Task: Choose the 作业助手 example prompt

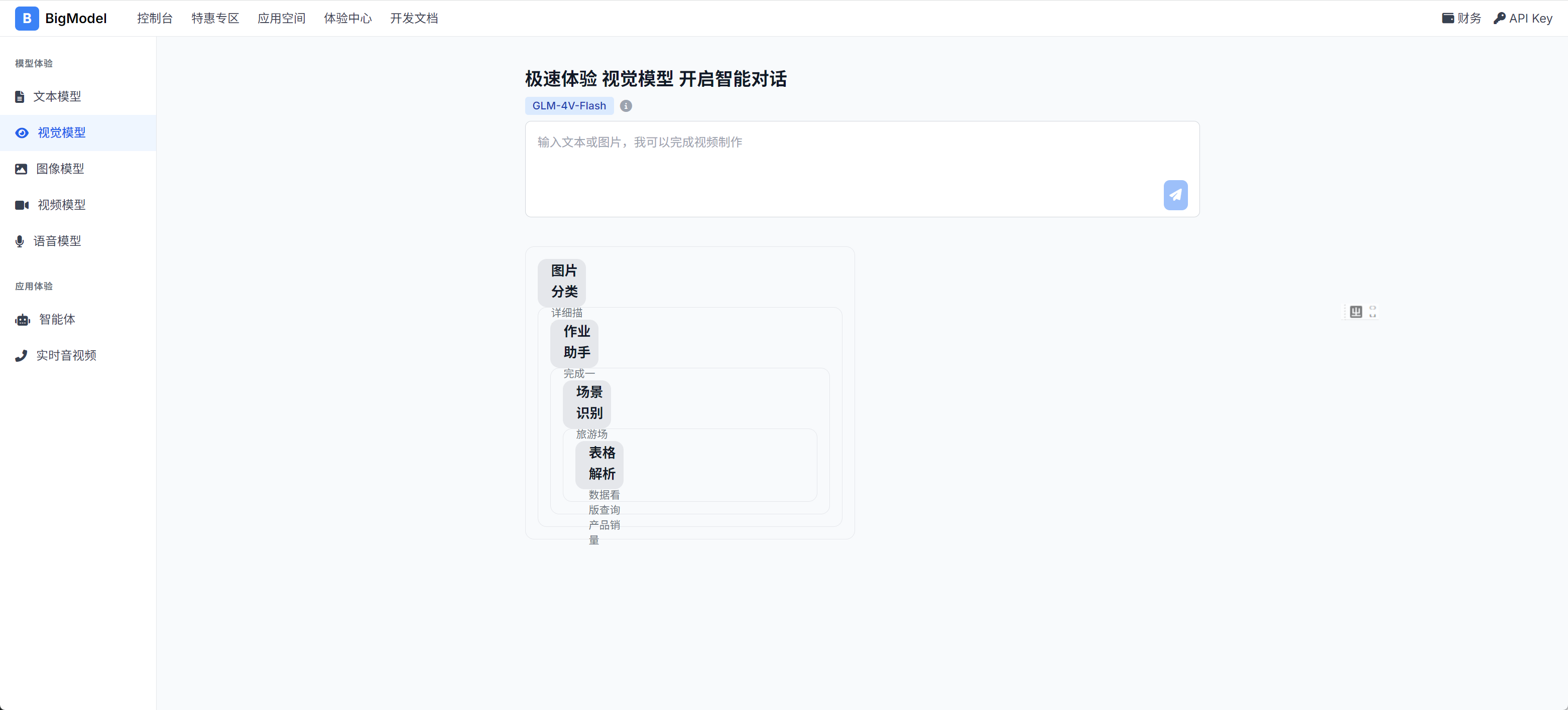Action: (574, 343)
